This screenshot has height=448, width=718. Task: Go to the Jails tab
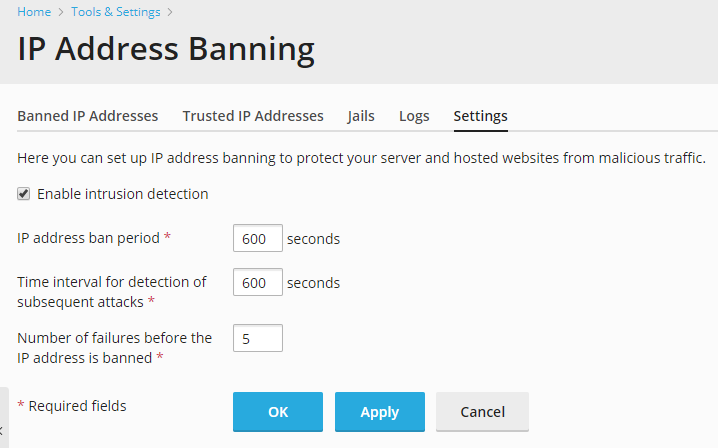361,116
